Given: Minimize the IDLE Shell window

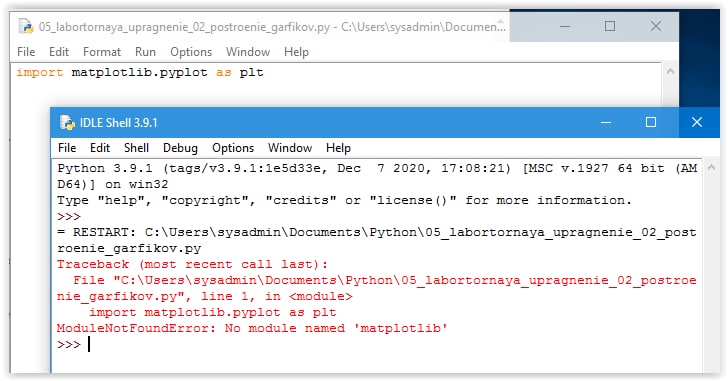Looking at the screenshot, I should tap(606, 123).
